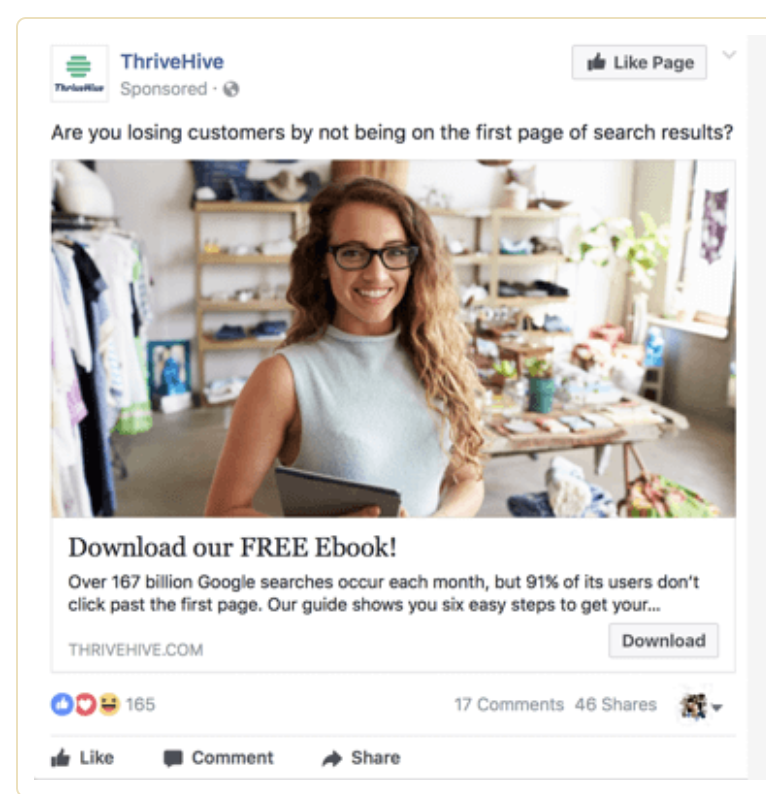
Task: View the 165 reactions count
Action: tap(140, 704)
